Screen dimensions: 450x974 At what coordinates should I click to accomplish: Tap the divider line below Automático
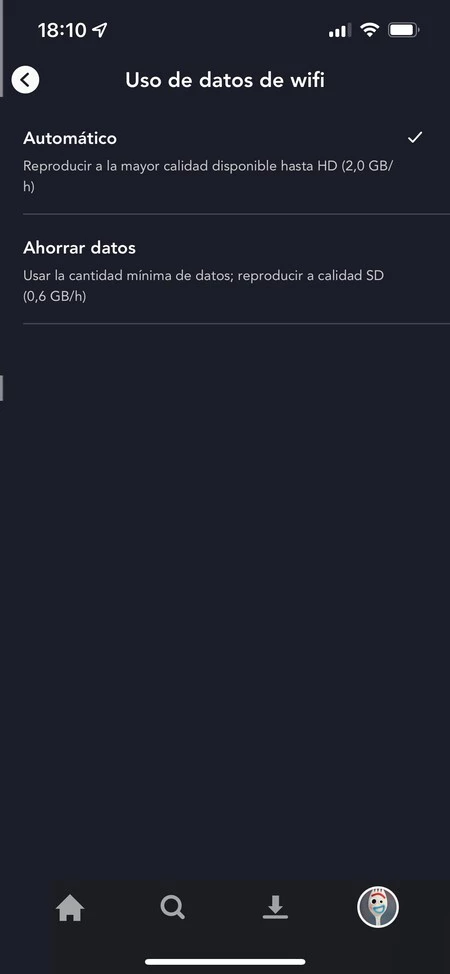click(236, 214)
